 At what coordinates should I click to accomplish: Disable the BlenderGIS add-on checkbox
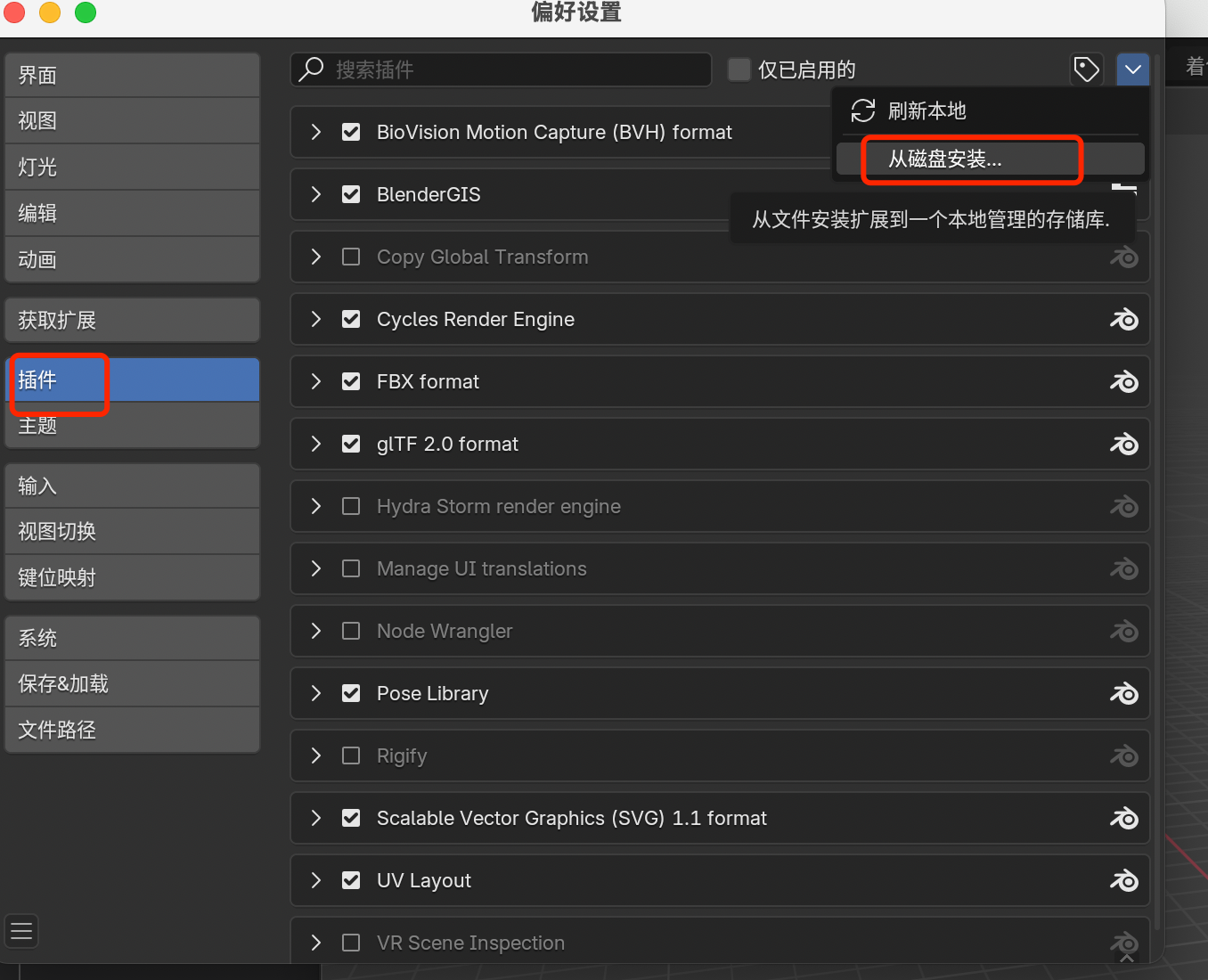tap(351, 194)
